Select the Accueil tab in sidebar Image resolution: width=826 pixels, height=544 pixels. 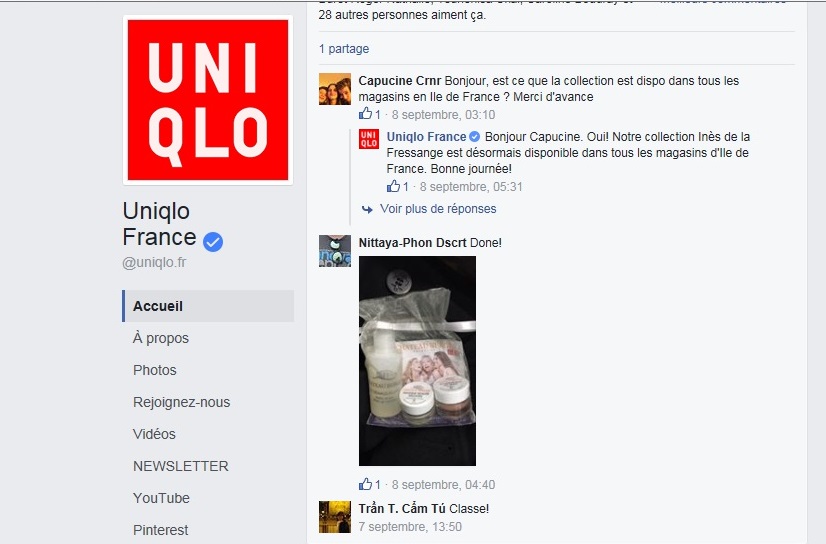pos(208,306)
